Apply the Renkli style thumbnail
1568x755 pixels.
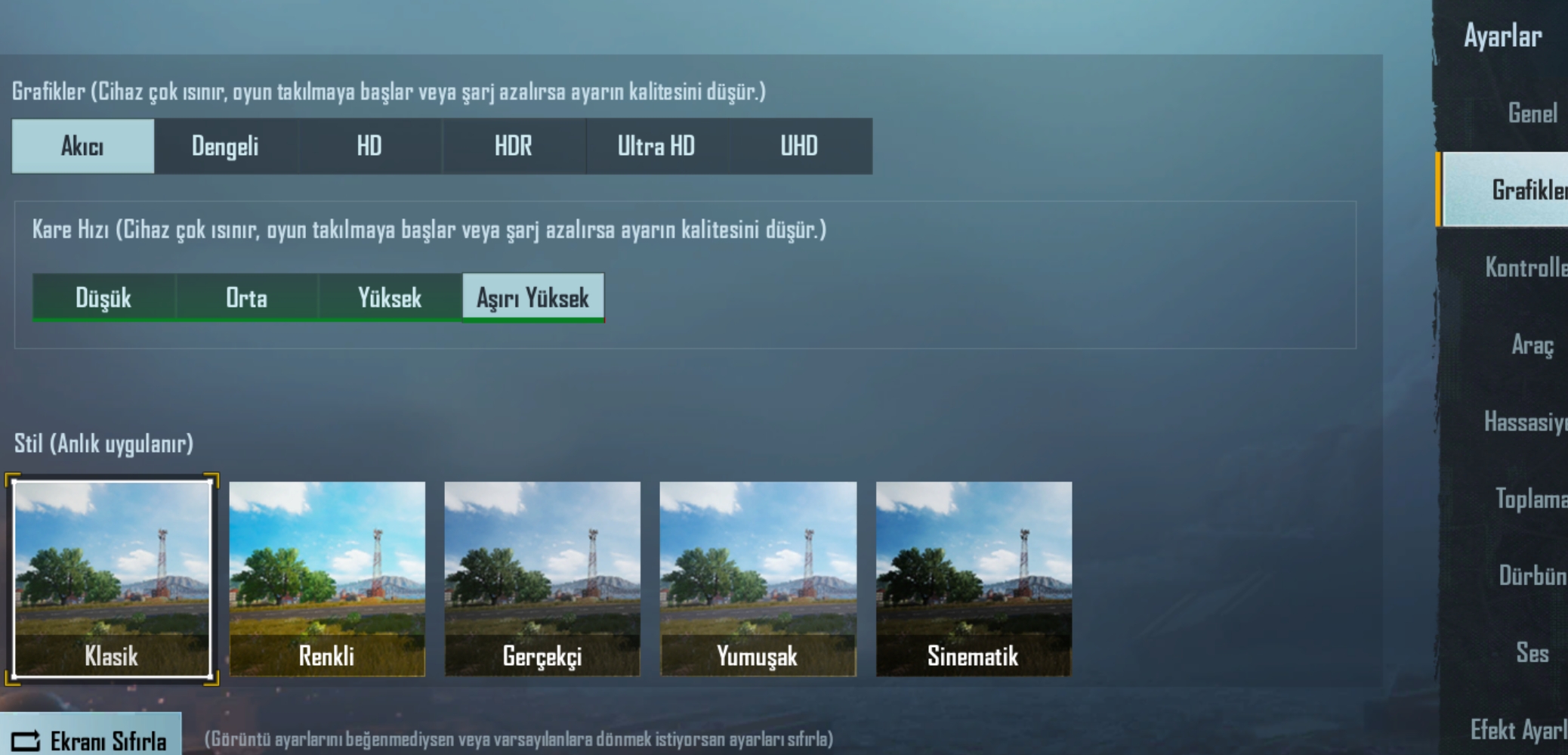[327, 579]
